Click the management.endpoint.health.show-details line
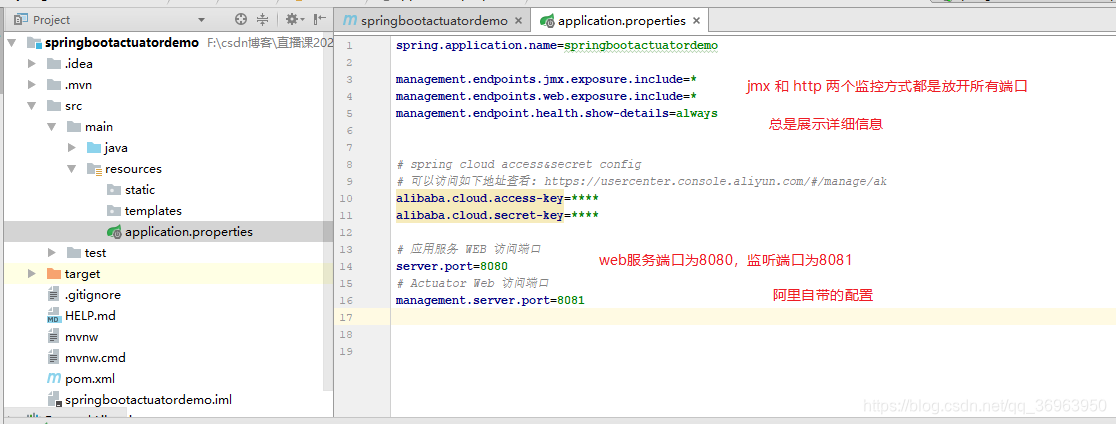 pyautogui.click(x=557, y=113)
